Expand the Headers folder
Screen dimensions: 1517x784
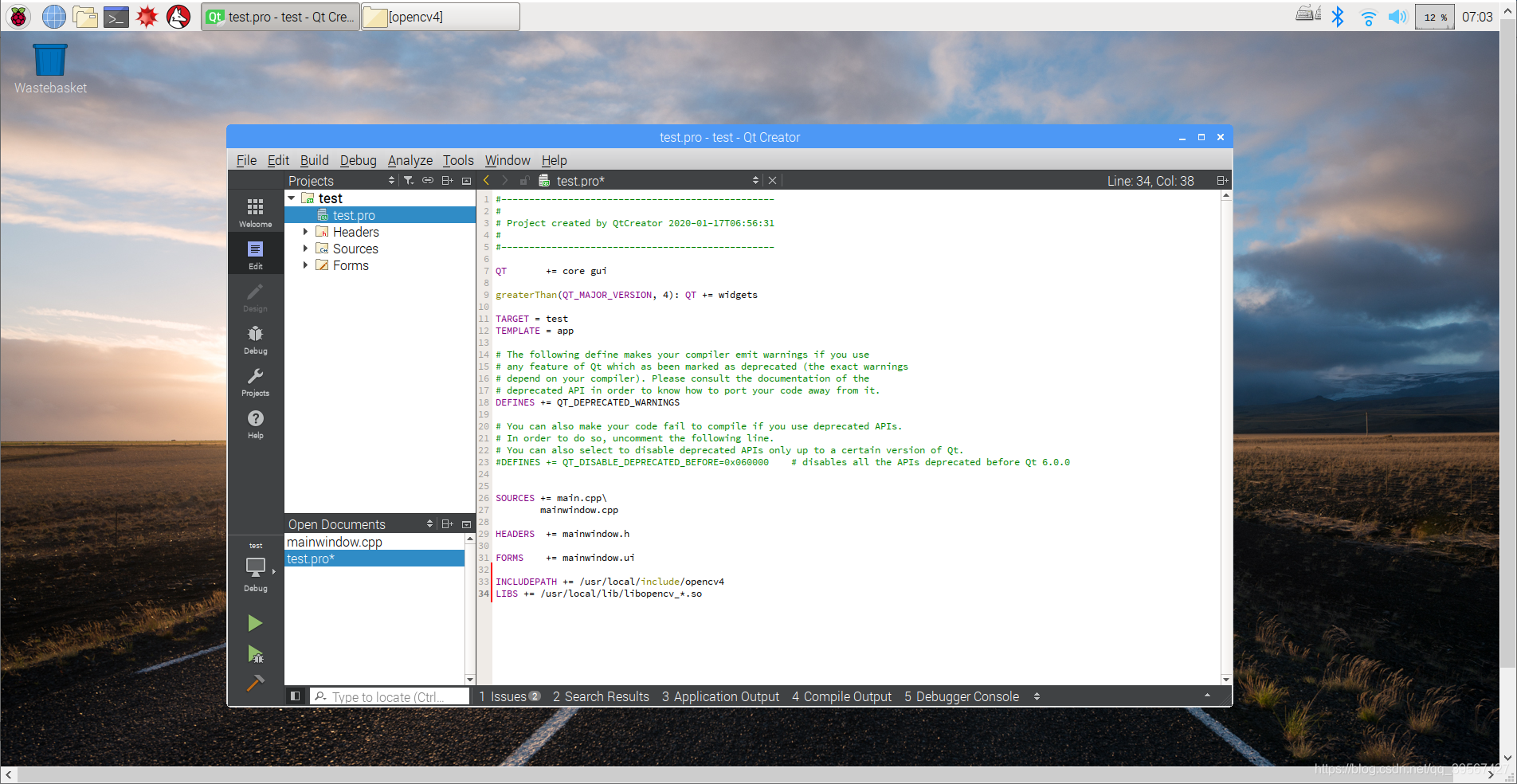coord(305,232)
